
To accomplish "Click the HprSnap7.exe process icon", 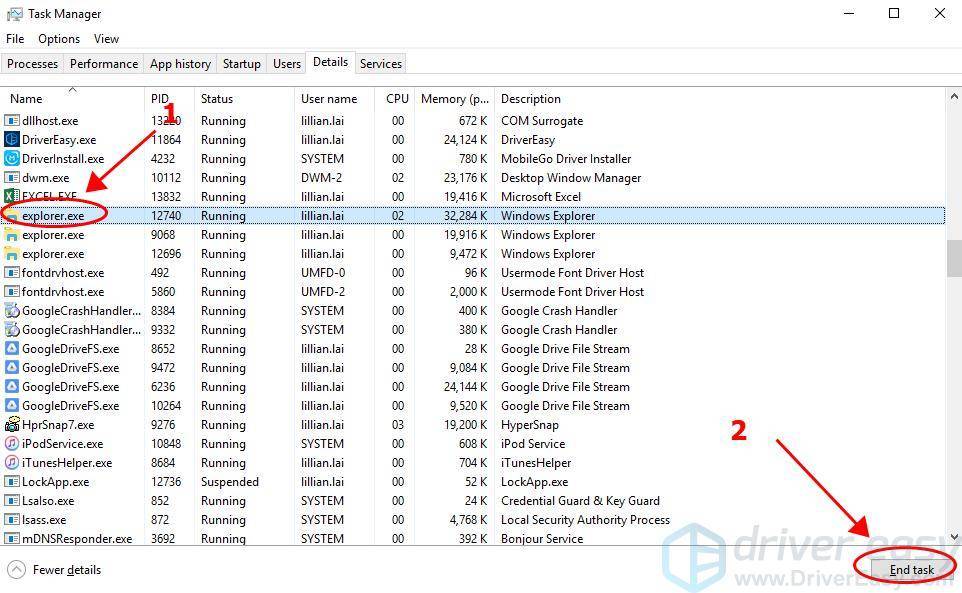I will pyautogui.click(x=12, y=425).
